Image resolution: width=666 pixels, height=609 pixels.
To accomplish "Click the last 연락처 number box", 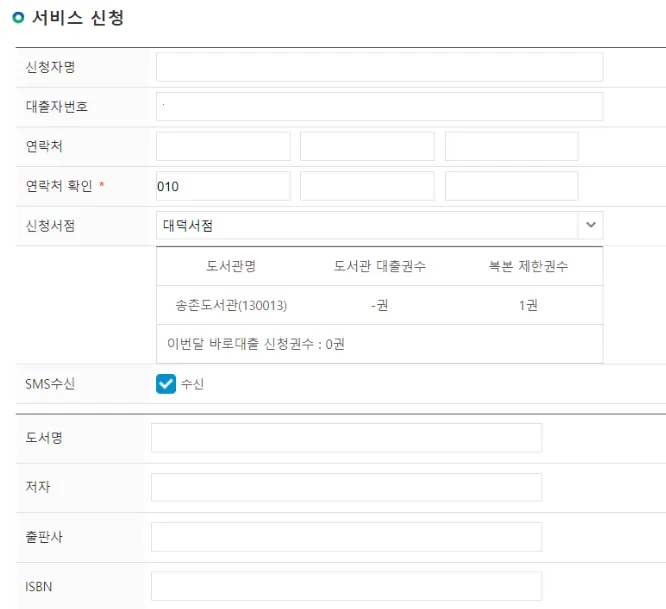I will pyautogui.click(x=511, y=146).
